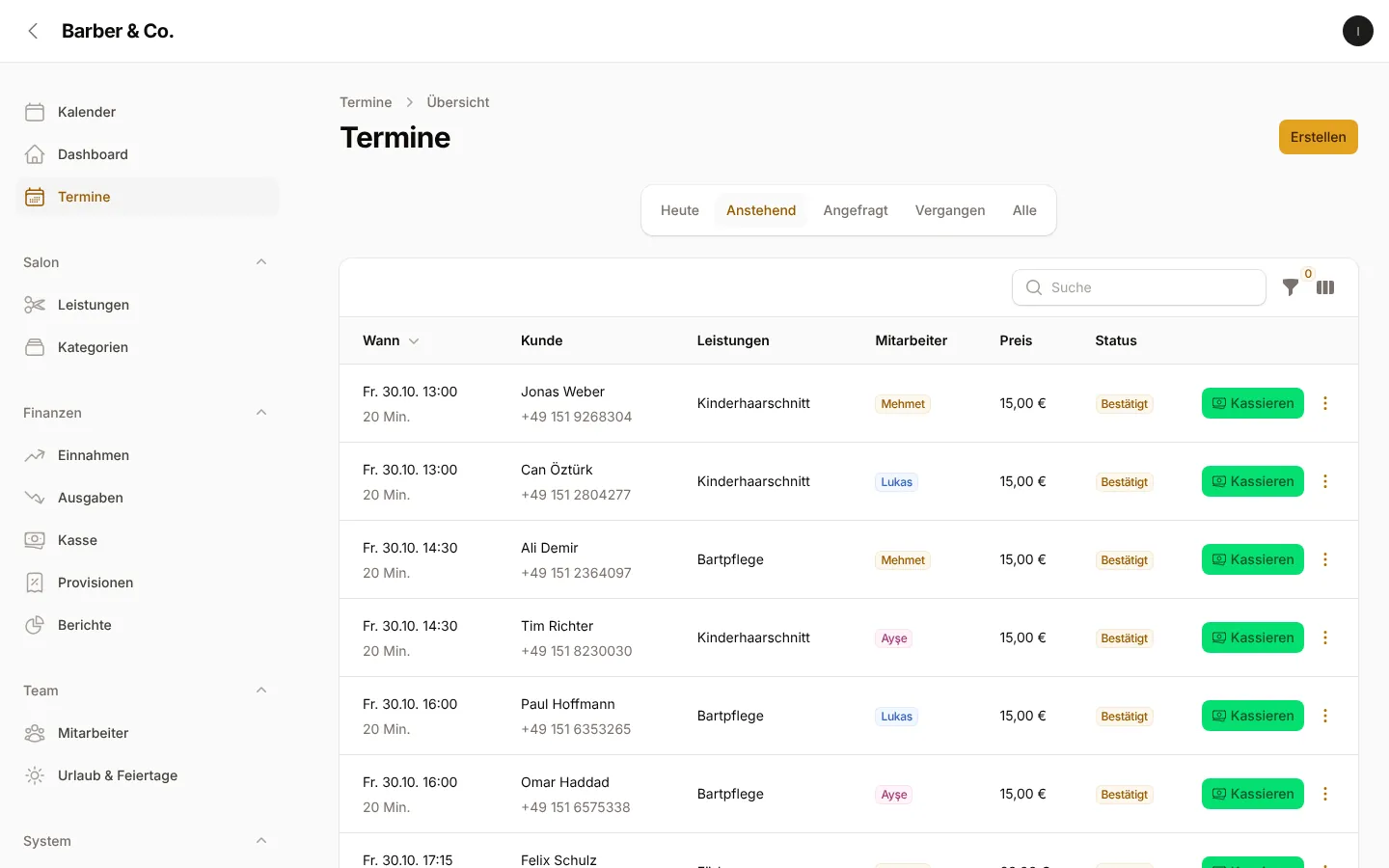The width and height of the screenshot is (1389, 868).
Task: Click Termine breadcrumb link
Action: click(366, 102)
